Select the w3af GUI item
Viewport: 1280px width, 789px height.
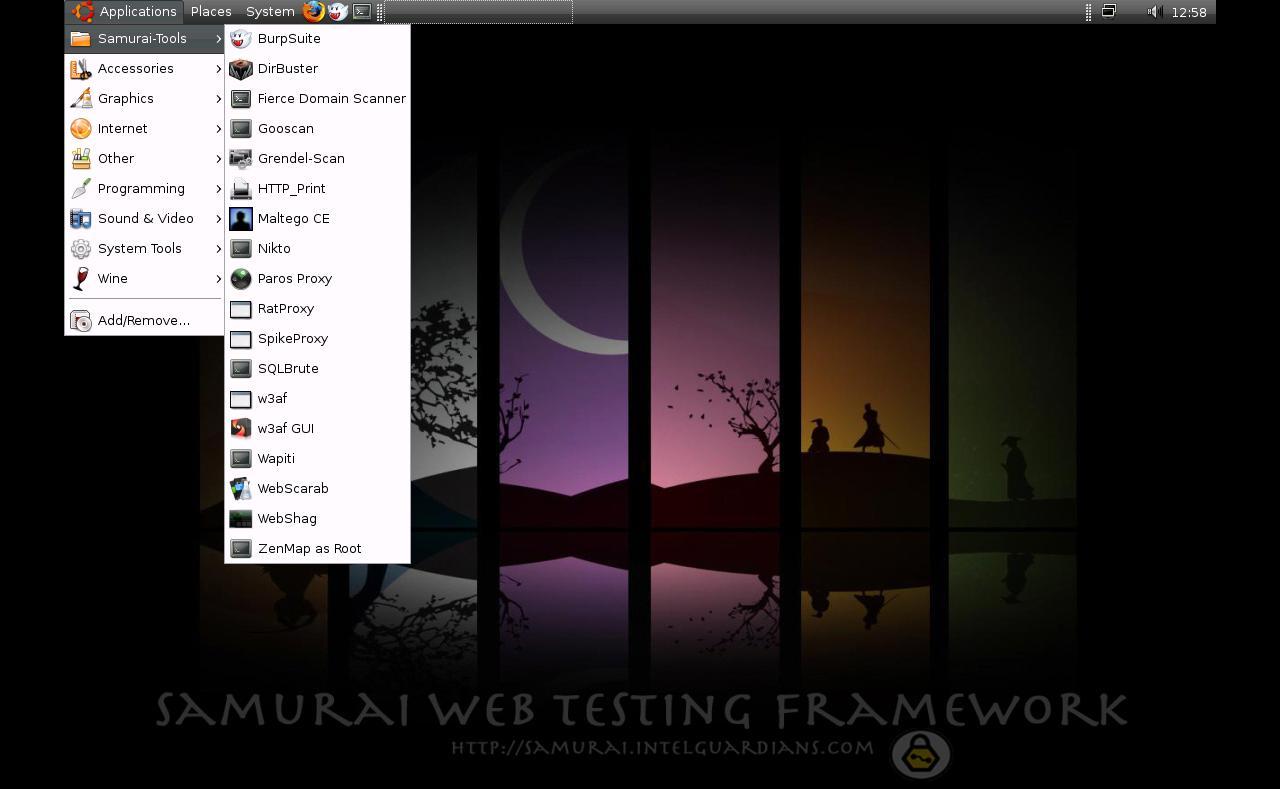(x=285, y=428)
